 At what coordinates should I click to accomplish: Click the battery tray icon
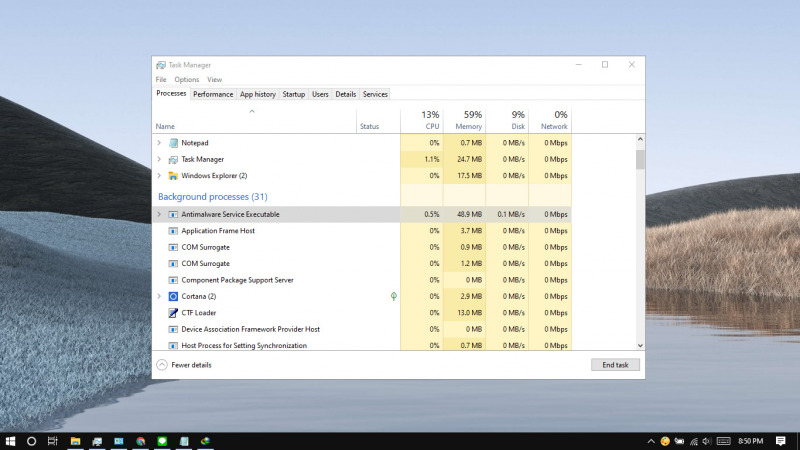679,441
